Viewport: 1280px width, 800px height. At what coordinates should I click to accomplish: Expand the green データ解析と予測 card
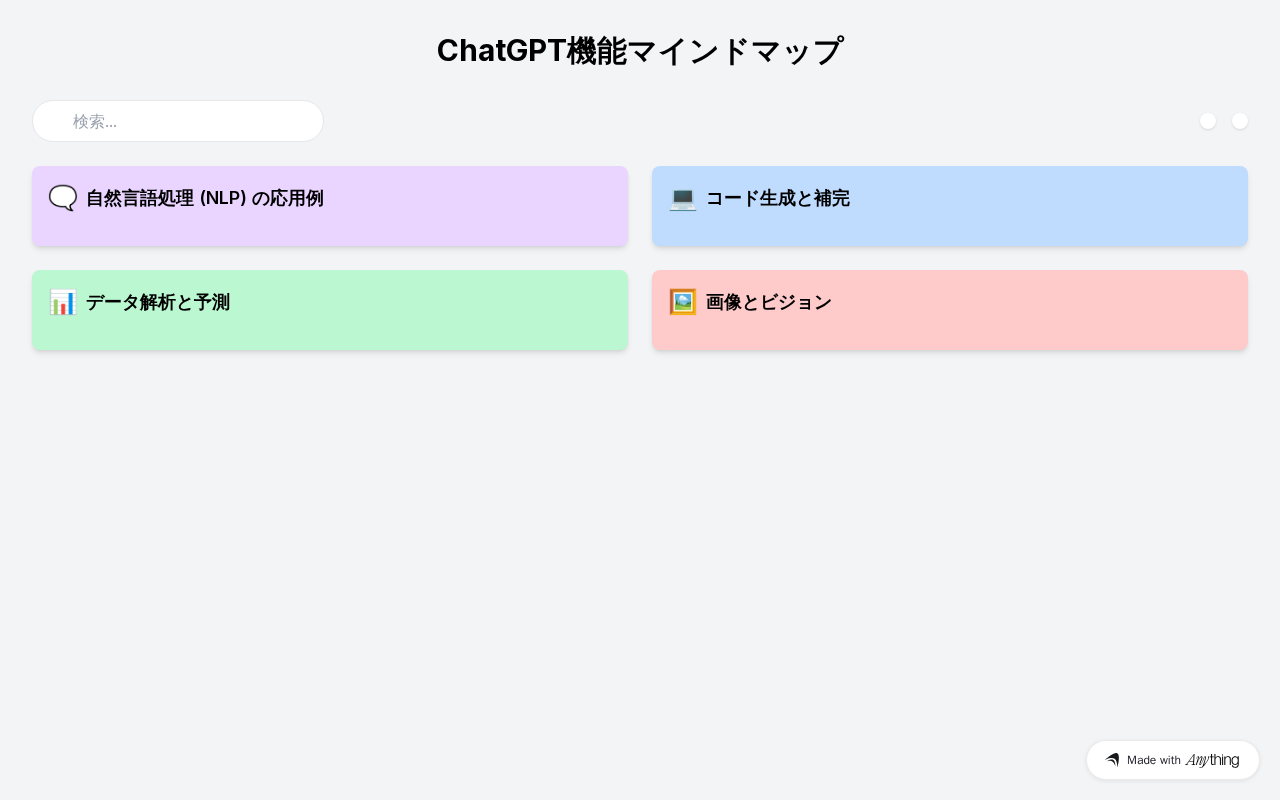330,310
